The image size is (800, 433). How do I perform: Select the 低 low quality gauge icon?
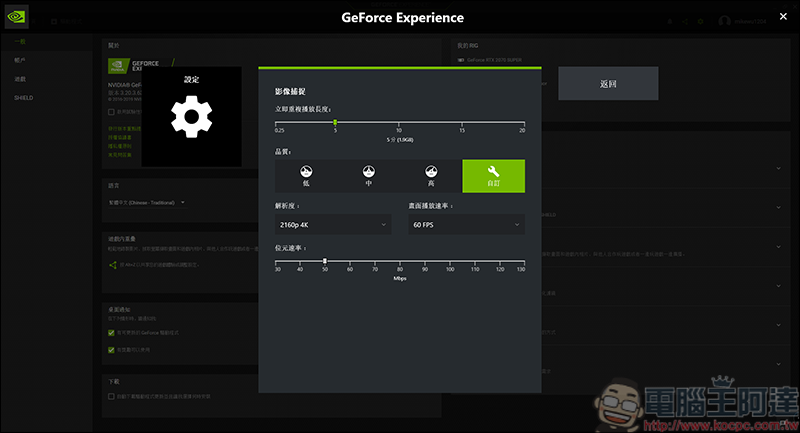click(306, 171)
